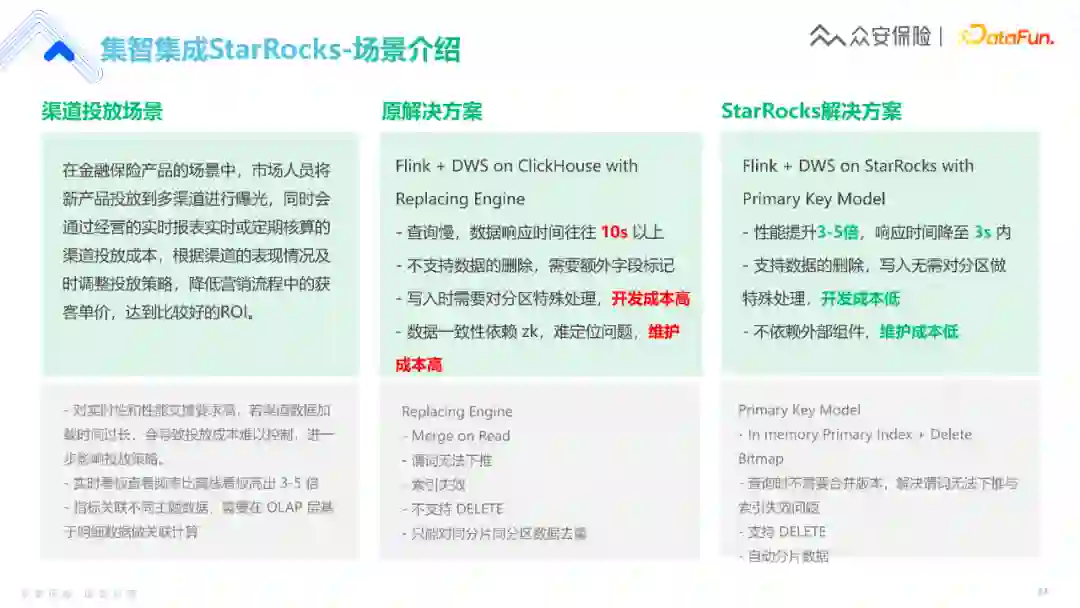Click the bullet 'Merge on Read'

(456, 436)
